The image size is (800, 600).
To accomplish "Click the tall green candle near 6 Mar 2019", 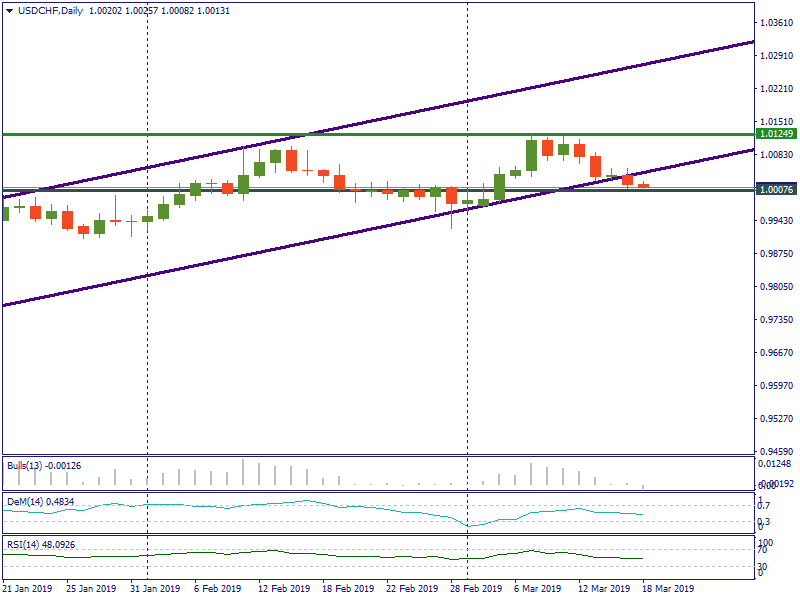I will click(532, 154).
